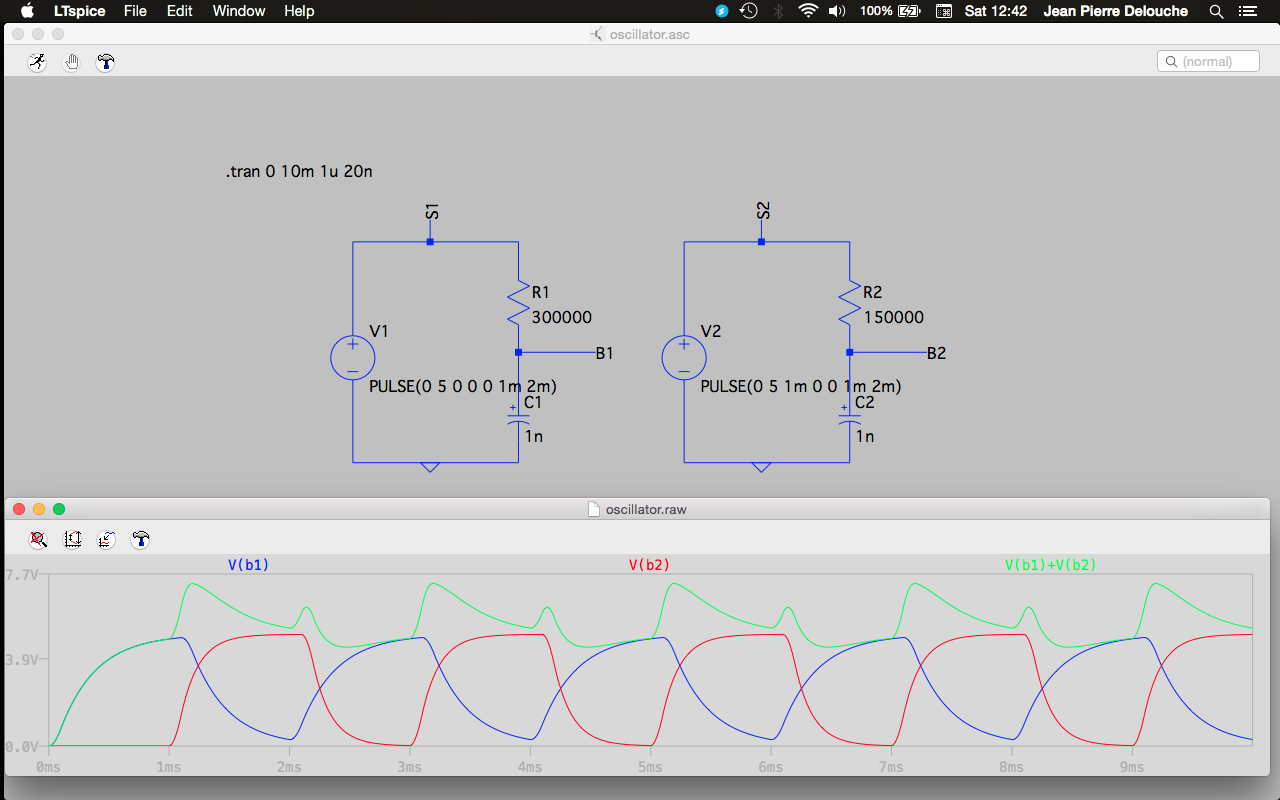Image resolution: width=1280 pixels, height=800 pixels.
Task: Open the Help menu
Action: (299, 11)
